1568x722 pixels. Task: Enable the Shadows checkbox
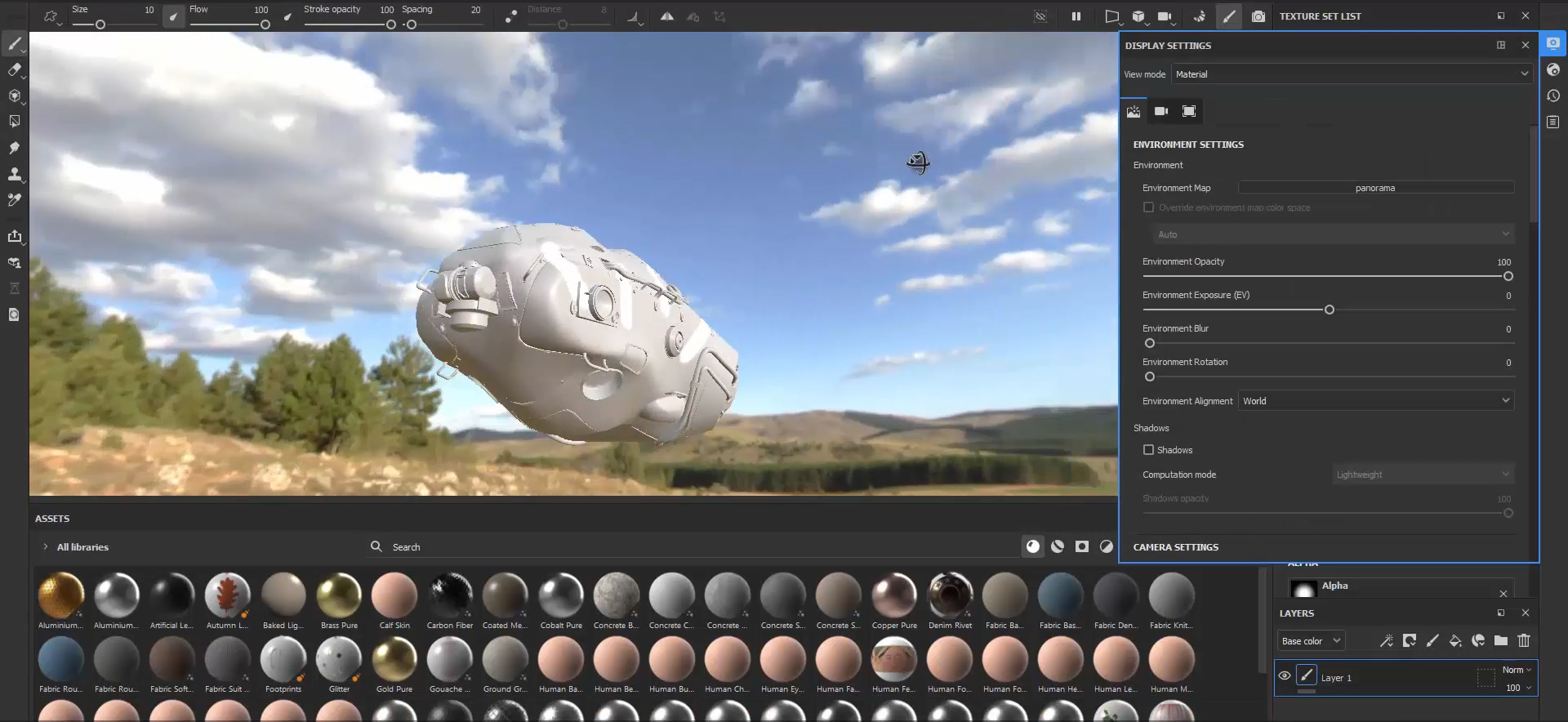coord(1148,450)
